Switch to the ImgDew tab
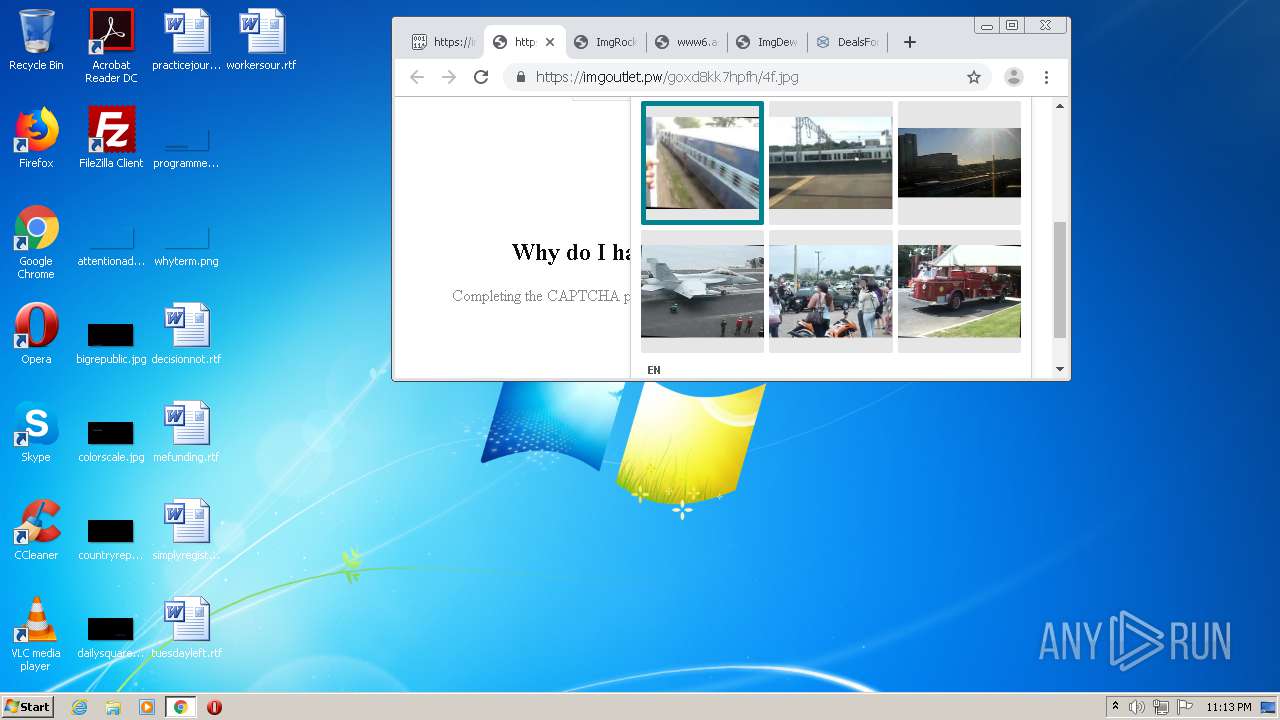 768,42
